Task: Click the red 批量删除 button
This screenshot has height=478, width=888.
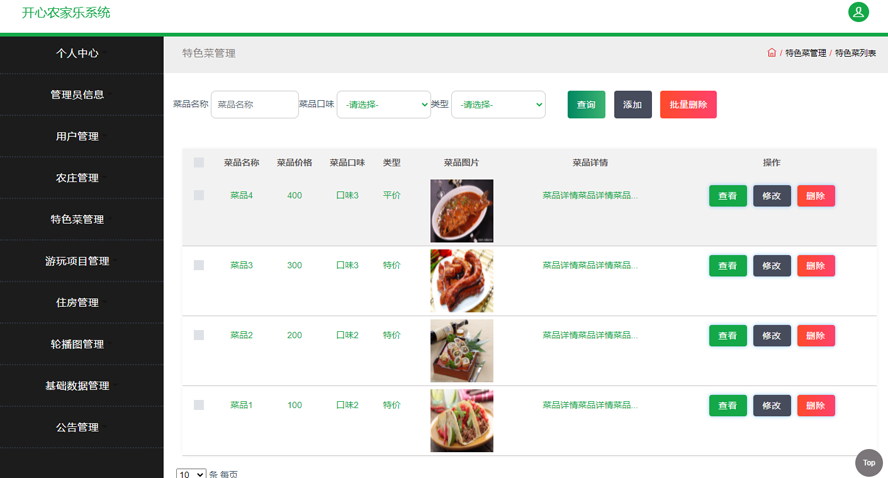Action: [688, 105]
